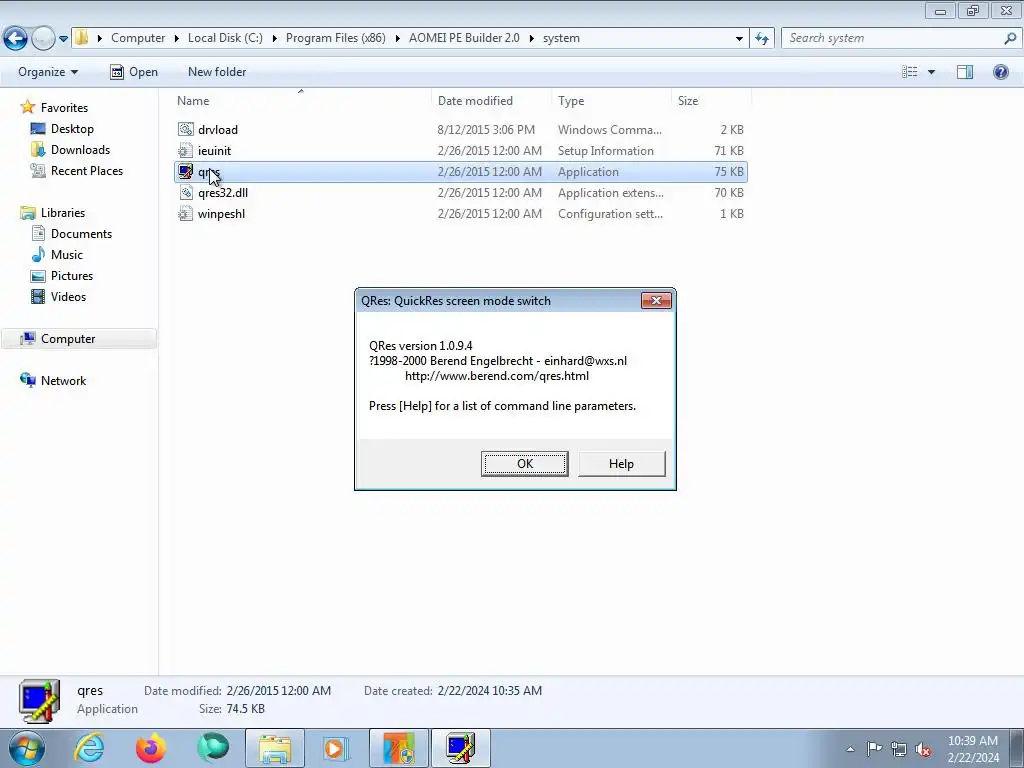Open the Windows Start menu
Image resolution: width=1024 pixels, height=768 pixels.
point(26,748)
